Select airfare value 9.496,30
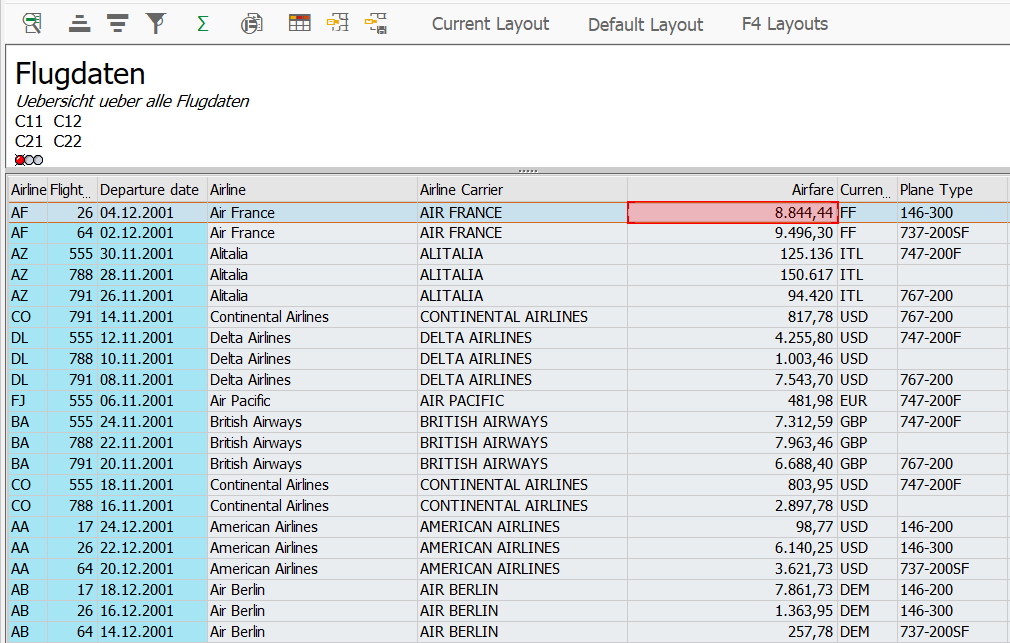This screenshot has width=1010, height=643. click(x=732, y=233)
